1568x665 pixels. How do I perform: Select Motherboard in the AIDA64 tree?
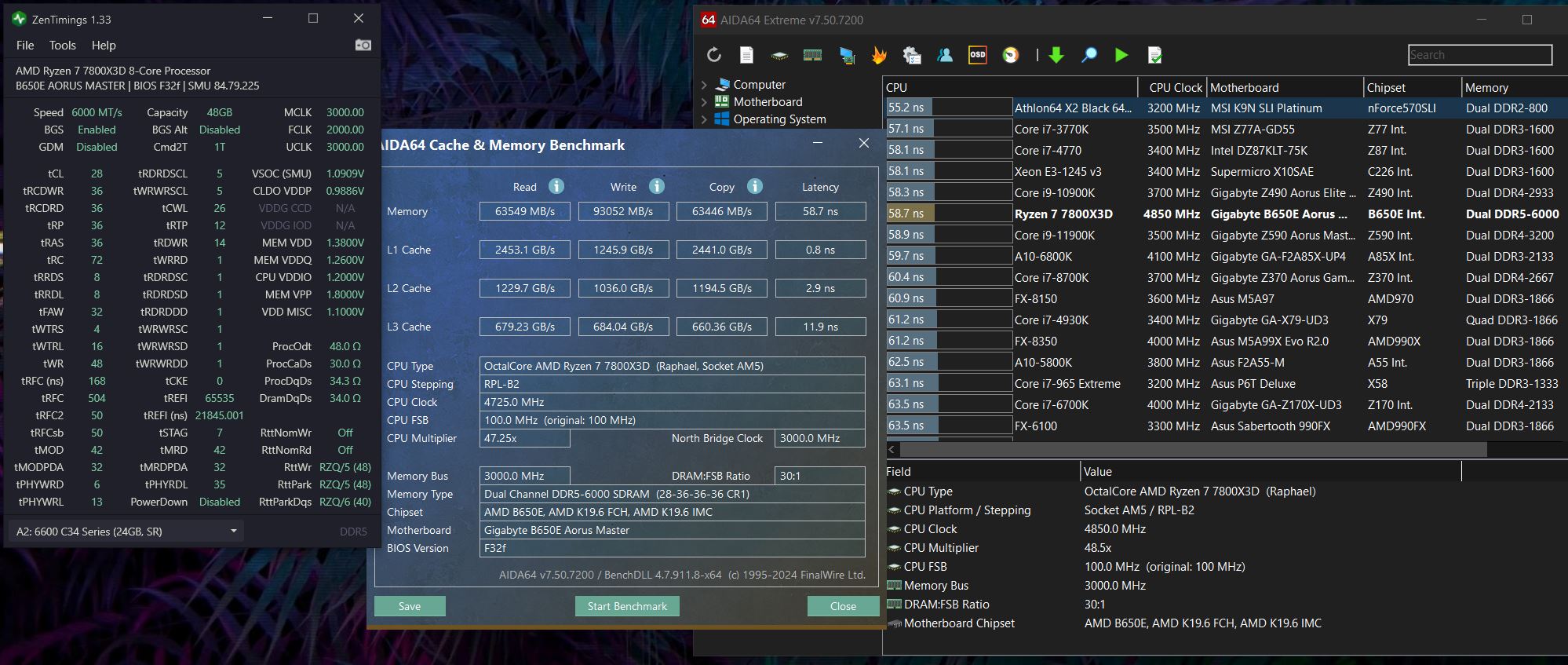768,102
